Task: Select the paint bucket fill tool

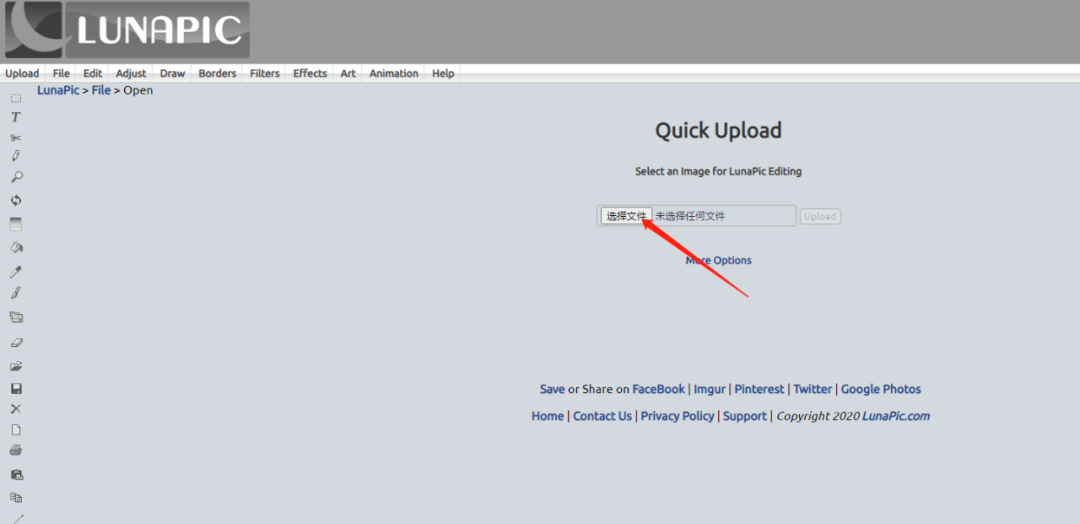Action: tap(17, 247)
